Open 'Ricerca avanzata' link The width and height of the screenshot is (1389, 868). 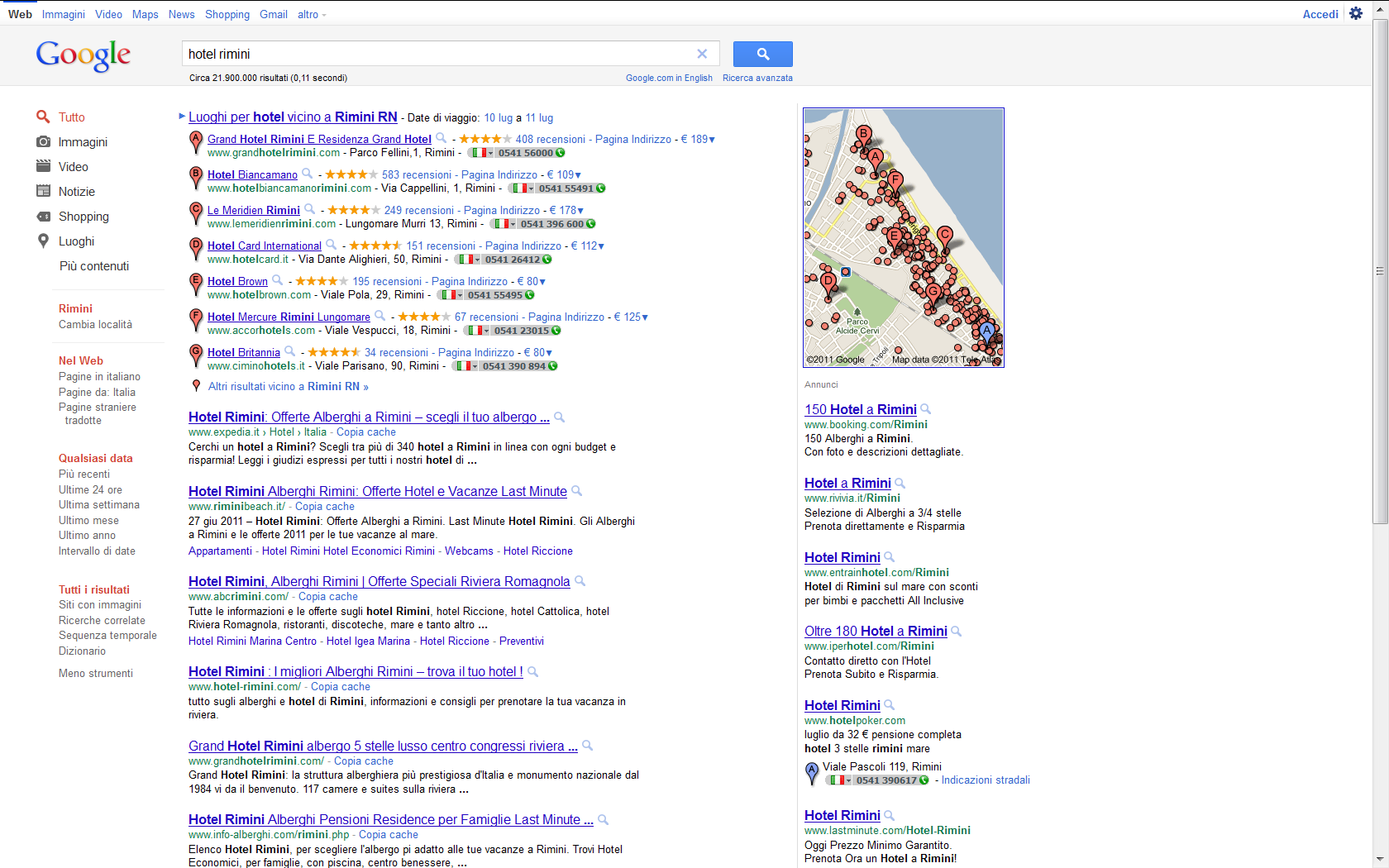point(757,78)
